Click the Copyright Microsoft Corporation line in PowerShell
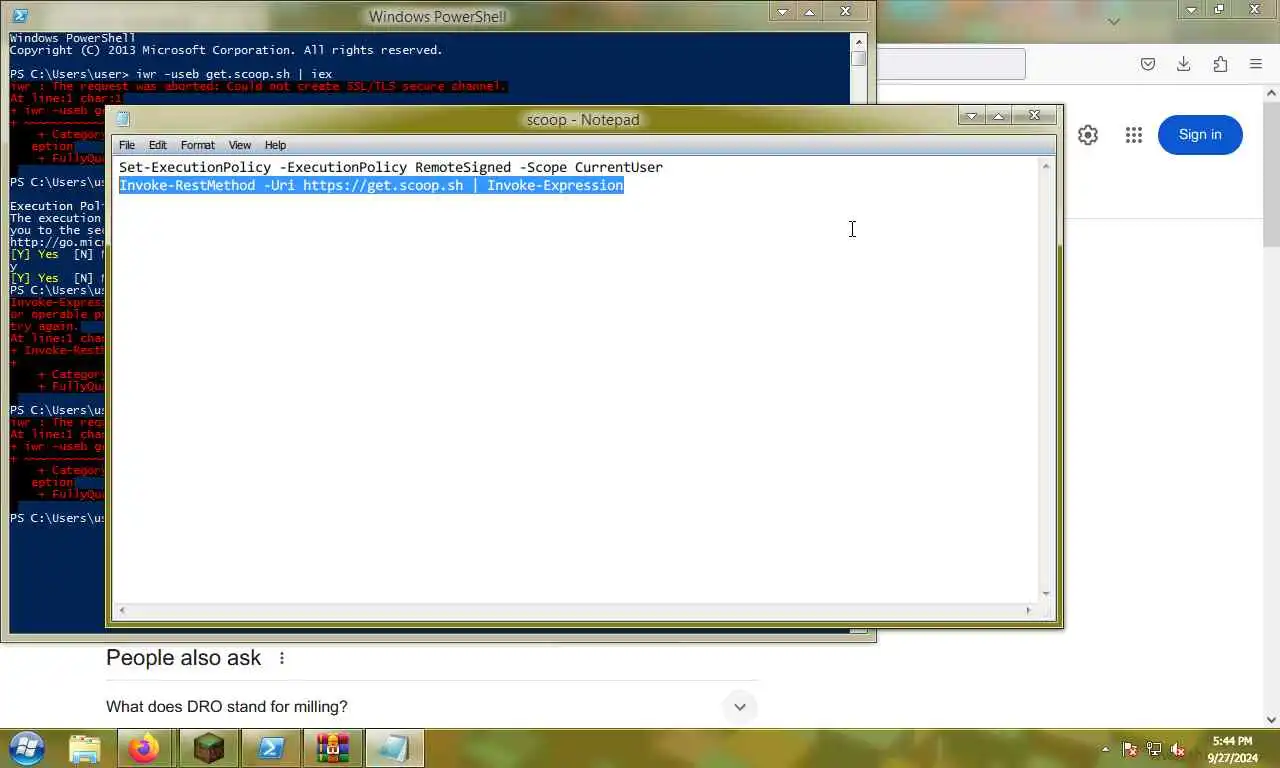Image resolution: width=1280 pixels, height=768 pixels. pos(226,50)
